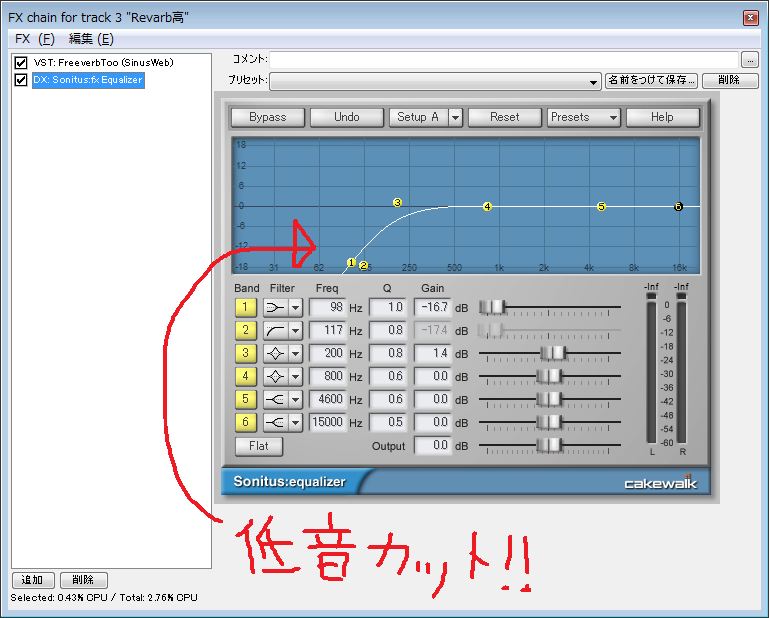This screenshot has width=770, height=618.
Task: Click Output gain value field
Action: click(x=432, y=446)
